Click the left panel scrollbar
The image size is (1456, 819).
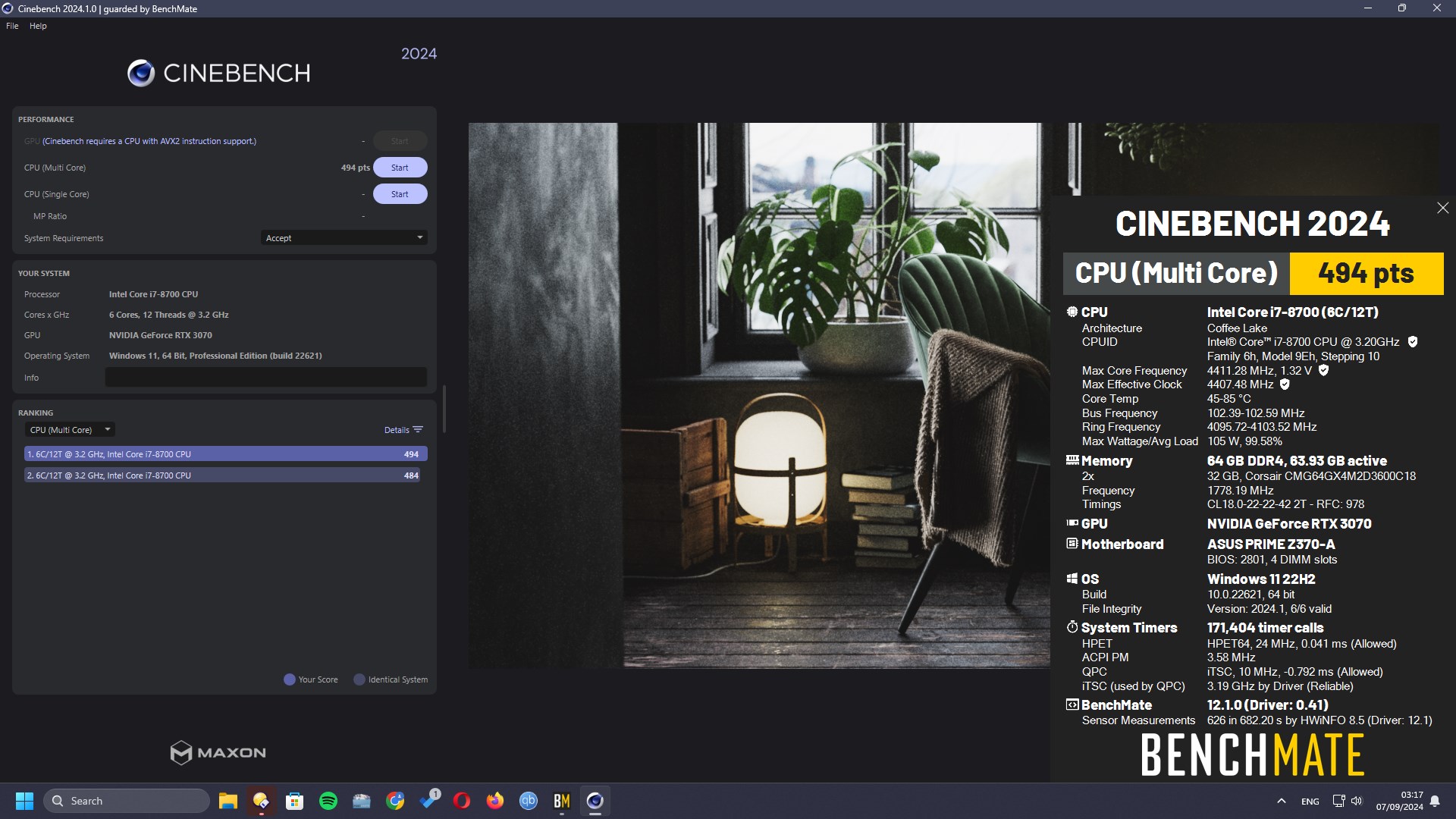(444, 409)
